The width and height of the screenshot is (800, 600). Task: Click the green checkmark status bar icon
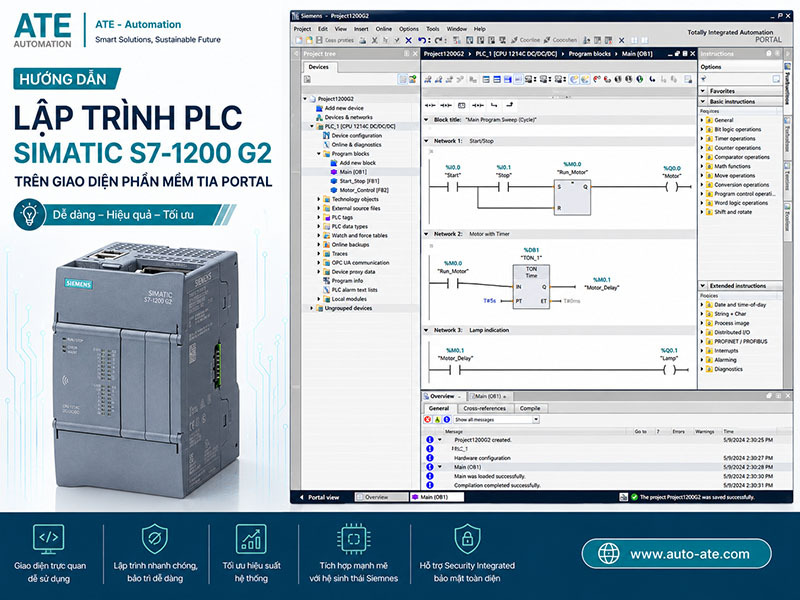634,497
